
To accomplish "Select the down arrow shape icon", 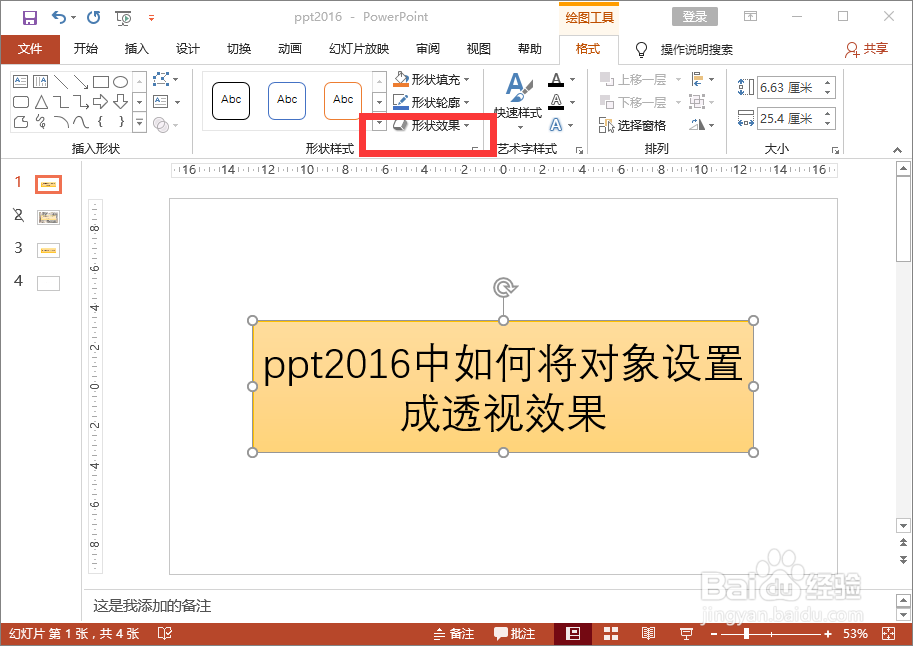I will click(x=121, y=102).
